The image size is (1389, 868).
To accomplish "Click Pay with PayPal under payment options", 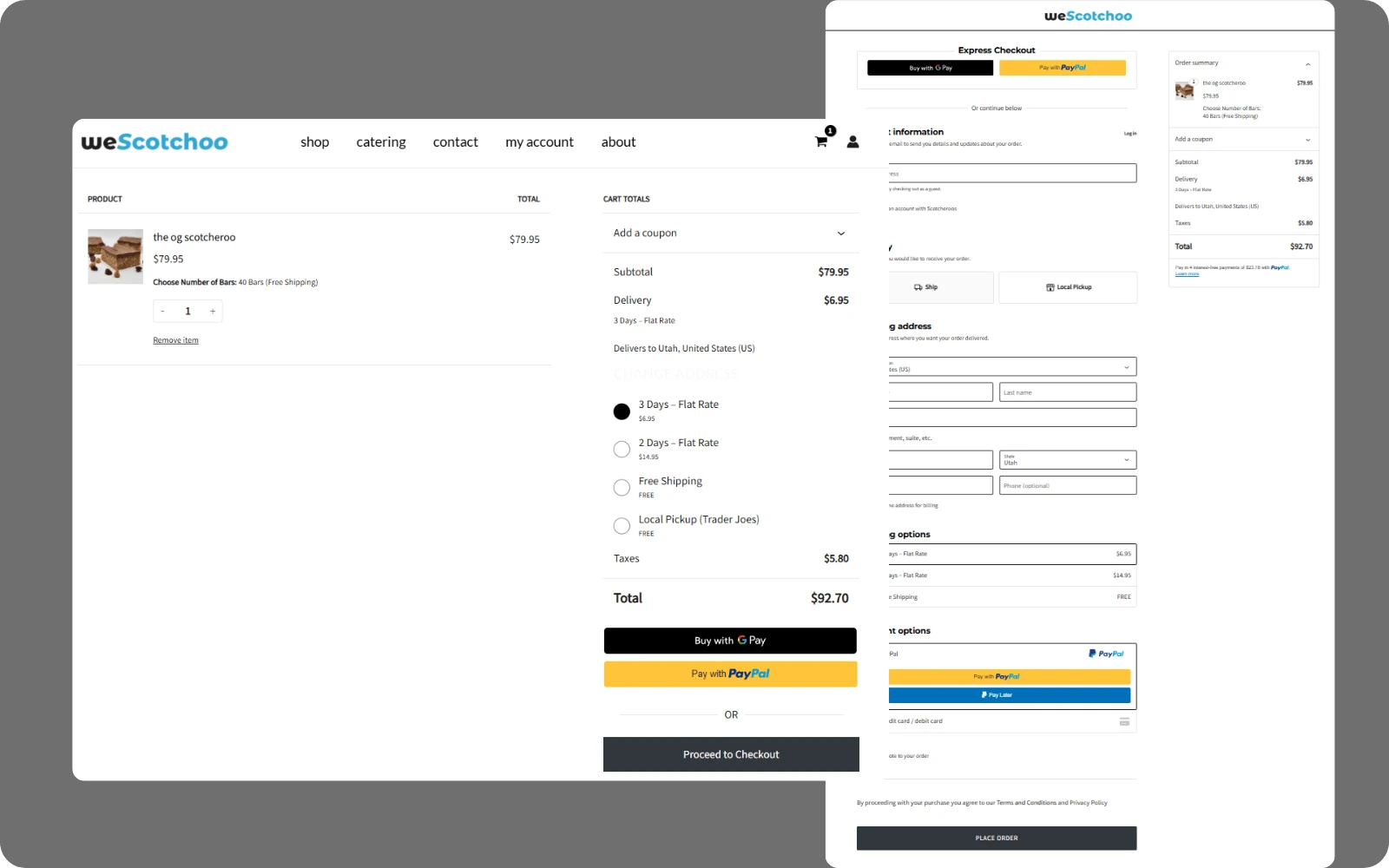I will pyautogui.click(x=1010, y=676).
